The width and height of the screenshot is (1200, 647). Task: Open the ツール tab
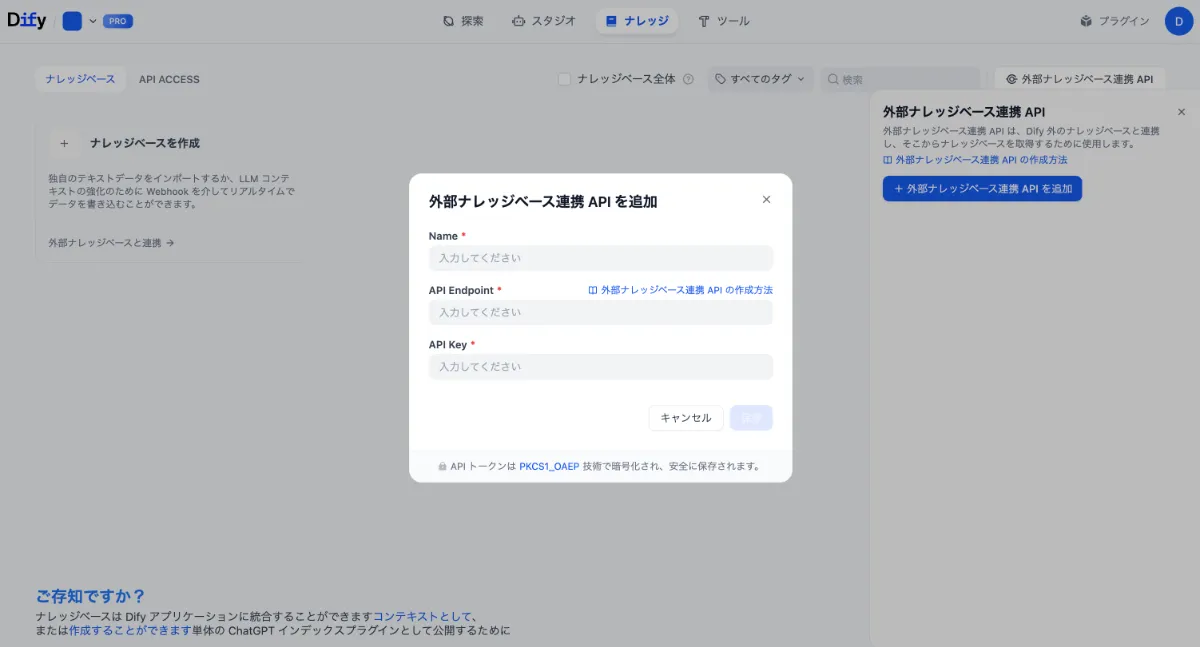tap(724, 21)
